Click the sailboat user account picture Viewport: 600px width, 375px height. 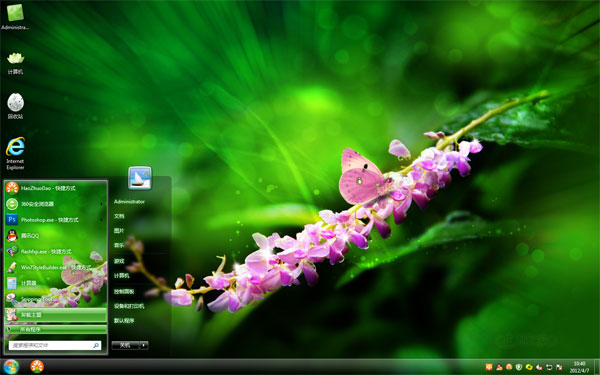[140, 178]
